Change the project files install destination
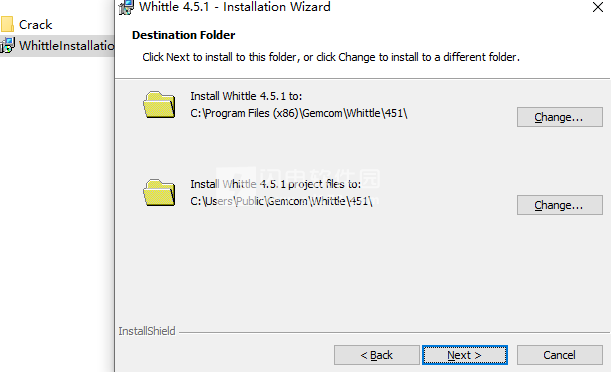 pyautogui.click(x=560, y=205)
